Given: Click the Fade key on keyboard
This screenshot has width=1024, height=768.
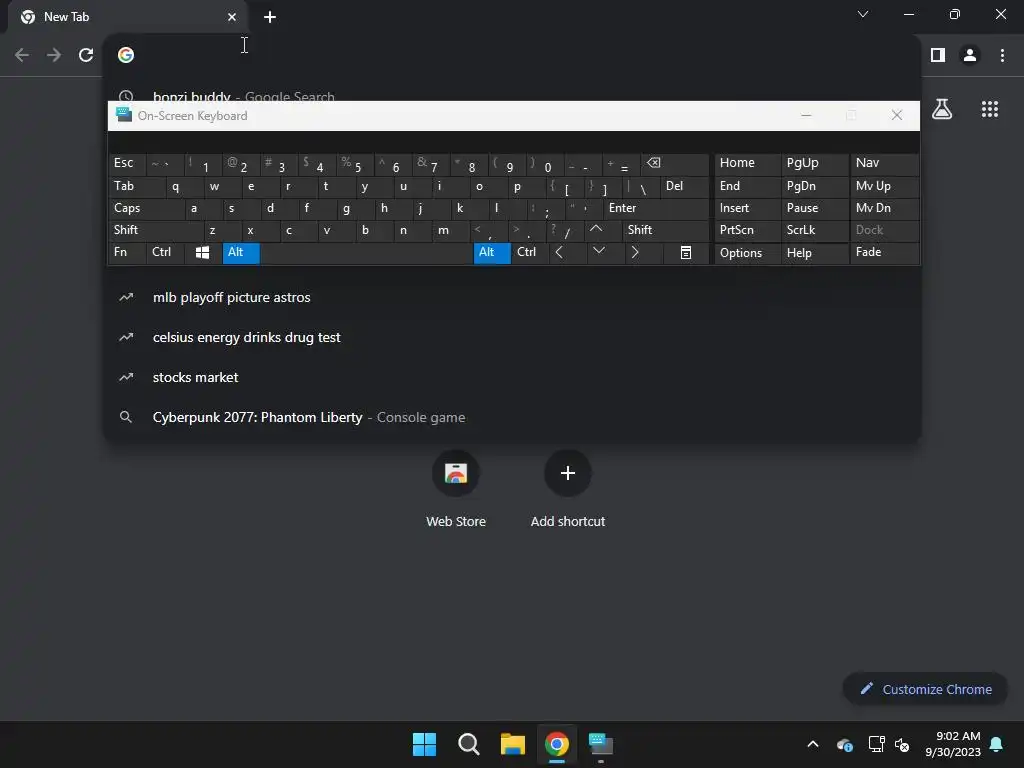Looking at the screenshot, I should coord(884,253).
